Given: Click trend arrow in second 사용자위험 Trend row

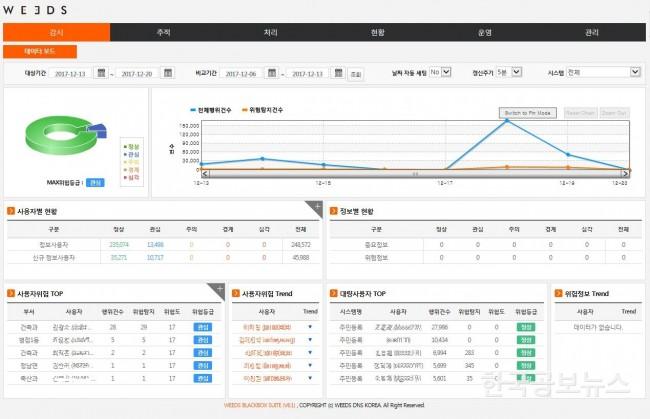Looking at the screenshot, I should (310, 340).
